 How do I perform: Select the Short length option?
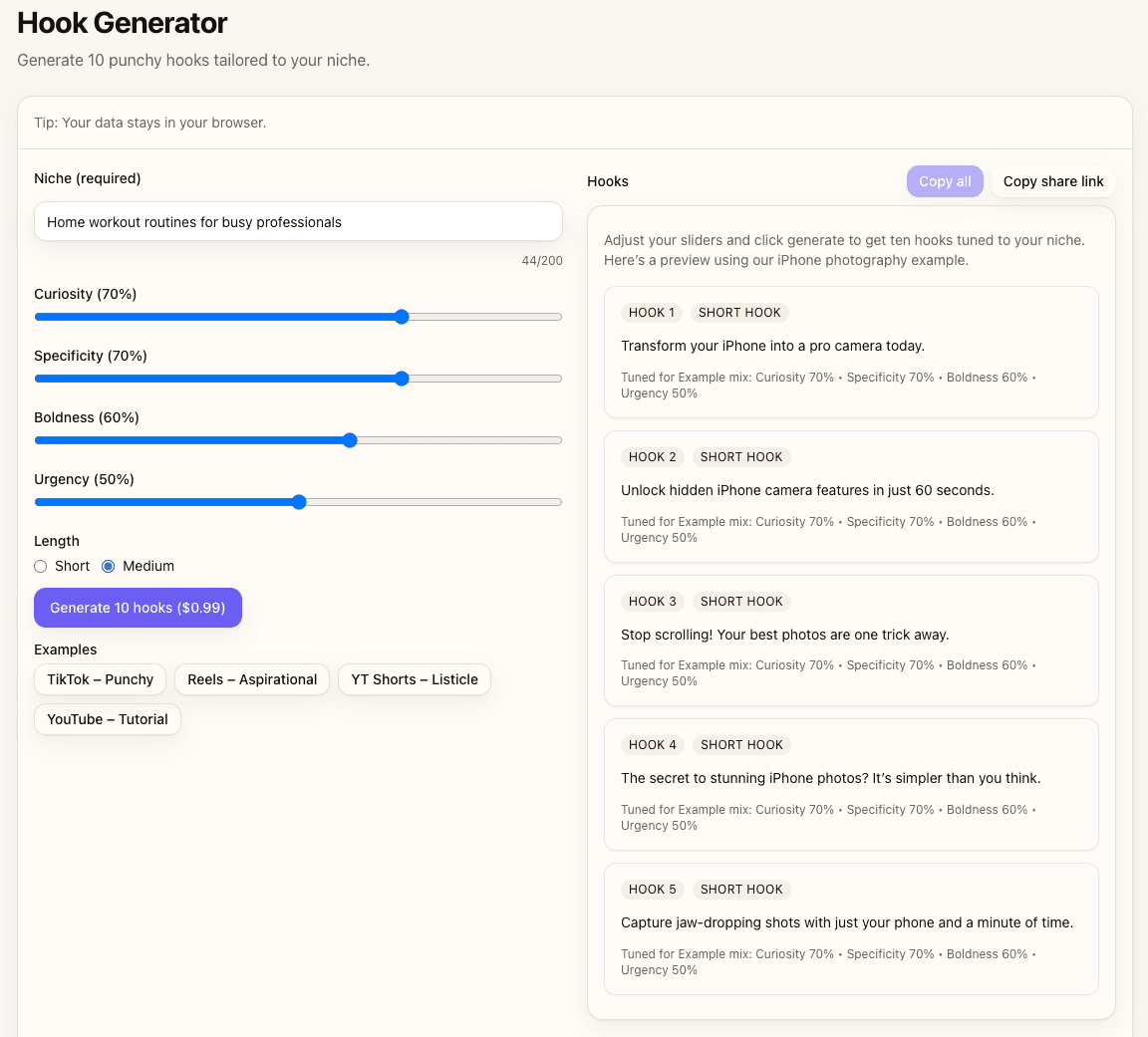pos(40,566)
